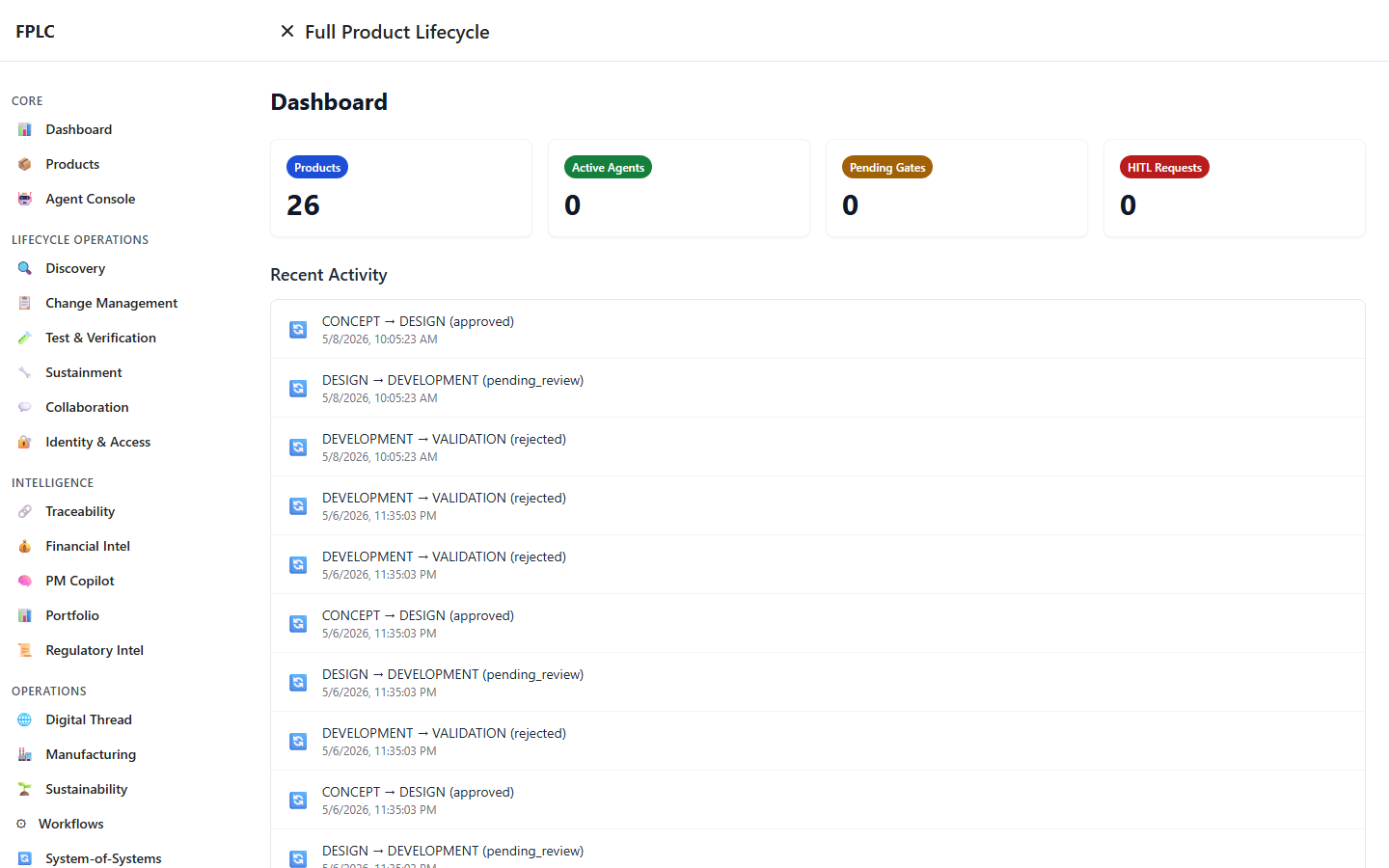Click the Pending Gates card's 0 value
This screenshot has height=868, width=1389.
click(x=851, y=205)
